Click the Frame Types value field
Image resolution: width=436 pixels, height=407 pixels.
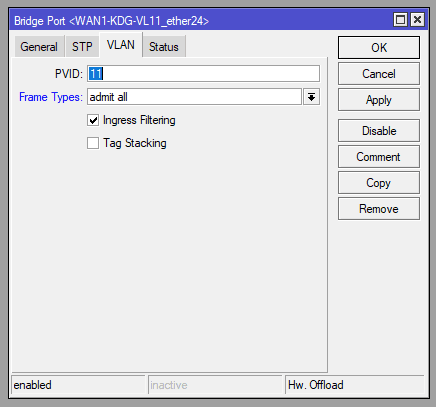coord(194,97)
